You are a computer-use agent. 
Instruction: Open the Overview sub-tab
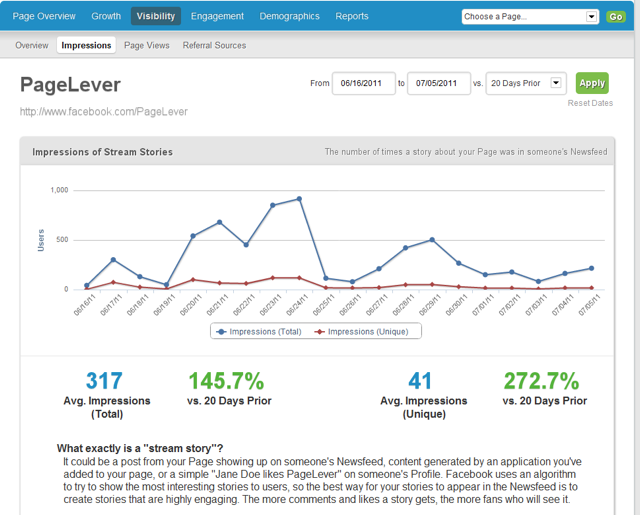coord(32,45)
